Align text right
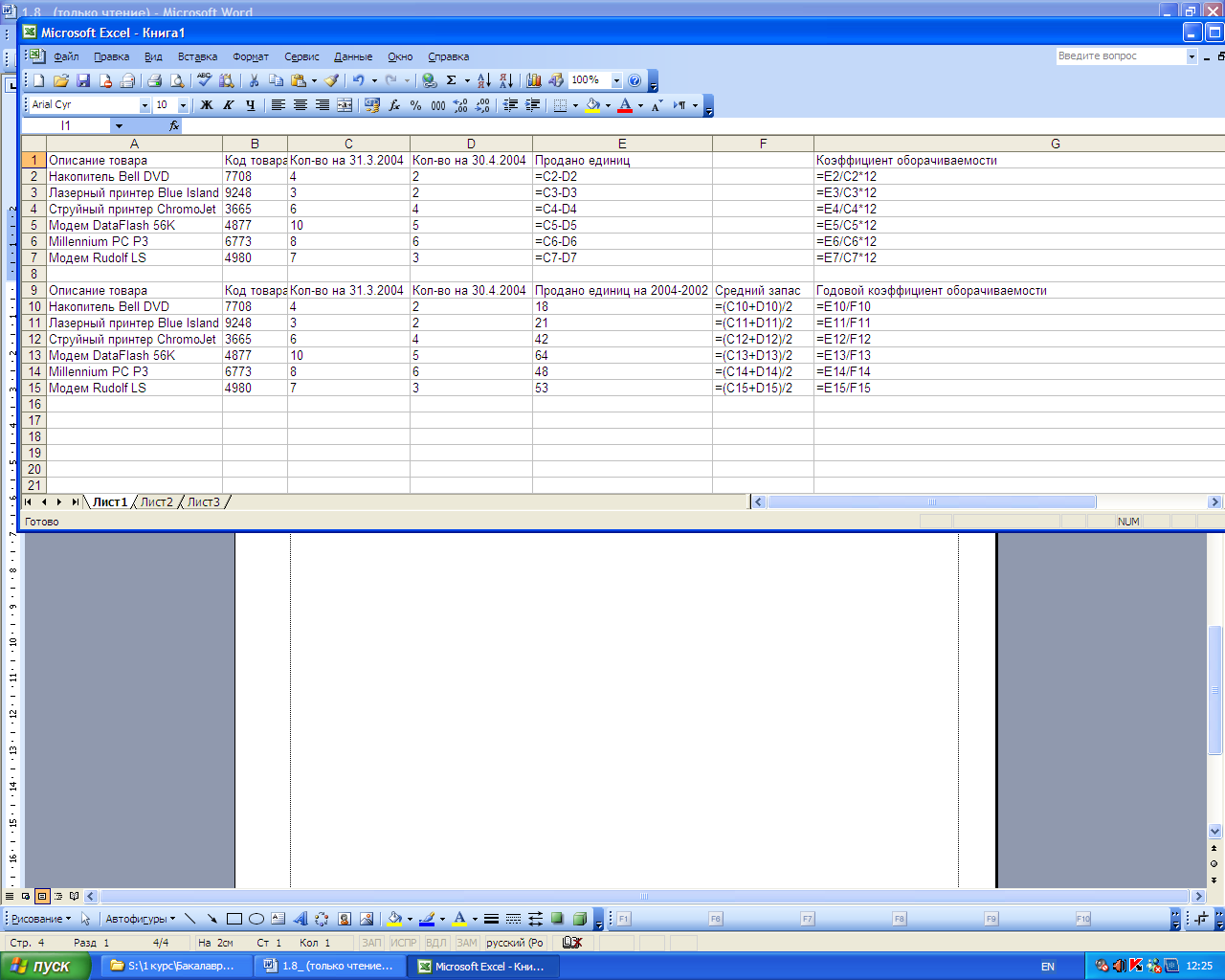Viewport: 1225px width, 980px height. (323, 105)
